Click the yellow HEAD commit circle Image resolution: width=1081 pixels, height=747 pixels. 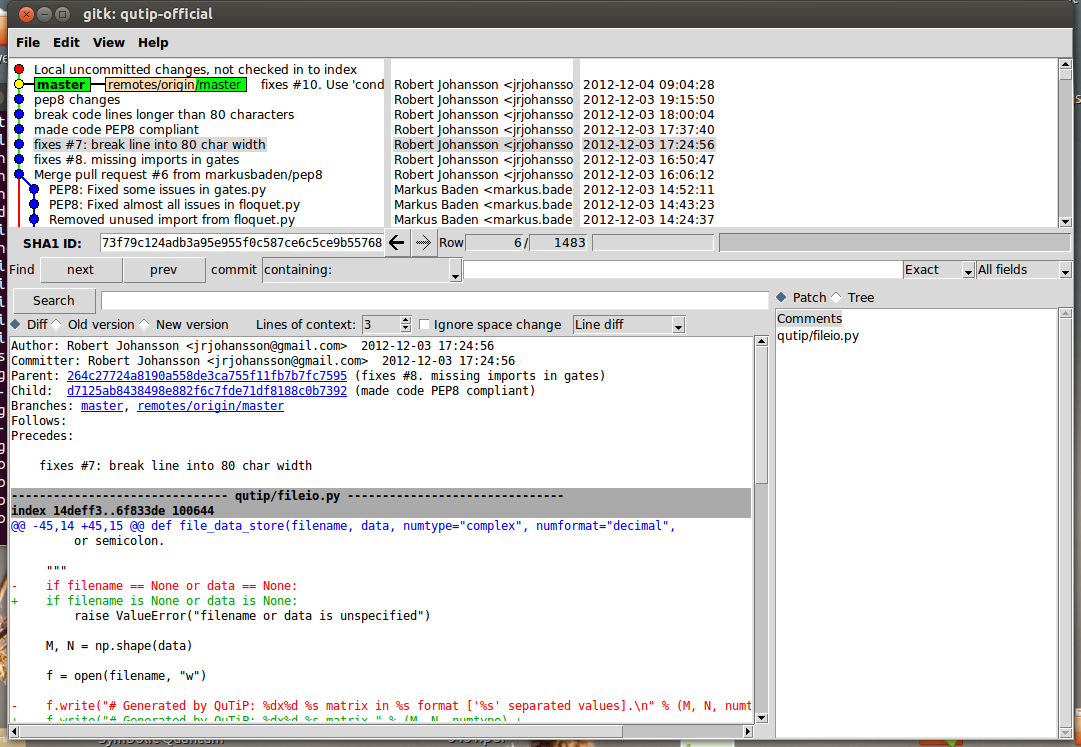point(19,85)
